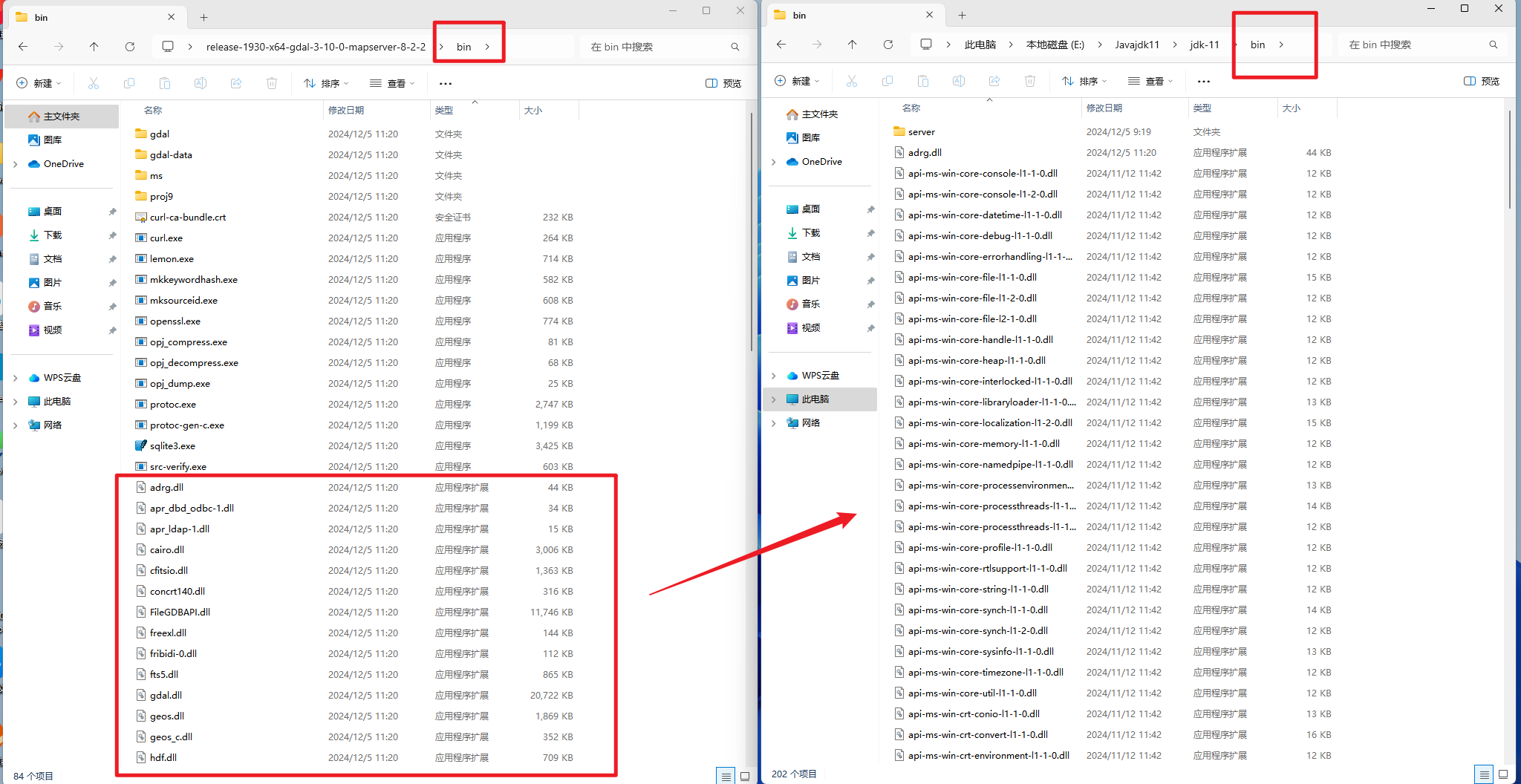Screen dimensions: 1521x784
Task: Click the Paste icon in right window toolbar
Action: point(923,81)
